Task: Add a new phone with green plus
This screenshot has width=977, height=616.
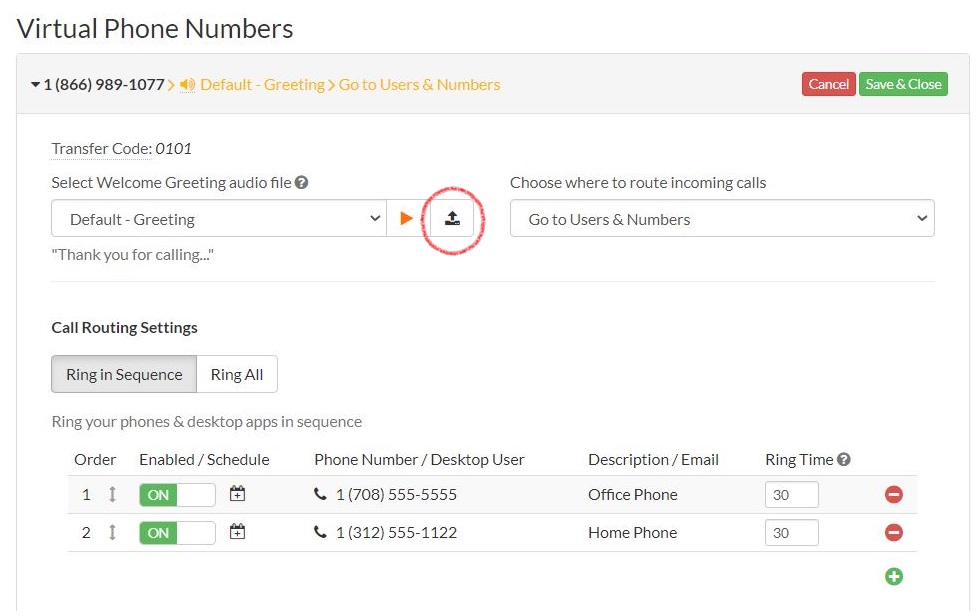Action: point(893,576)
